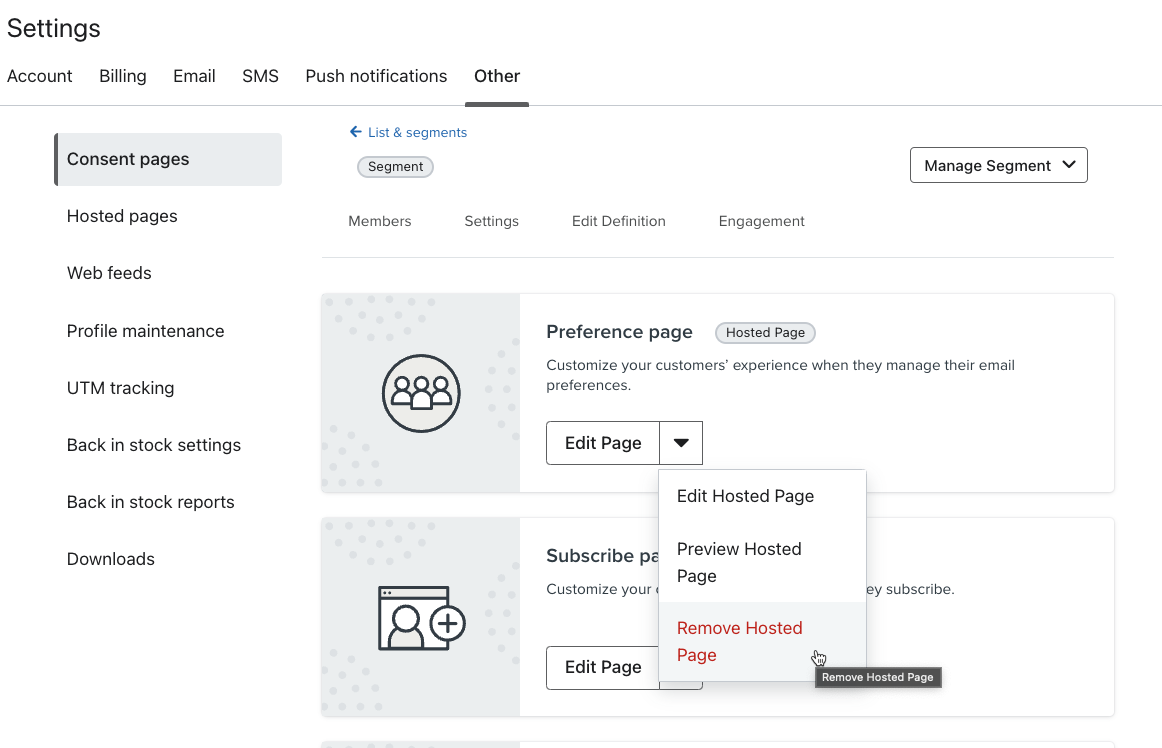Open the Edit Definition tab
The width and height of the screenshot is (1162, 748).
point(618,221)
